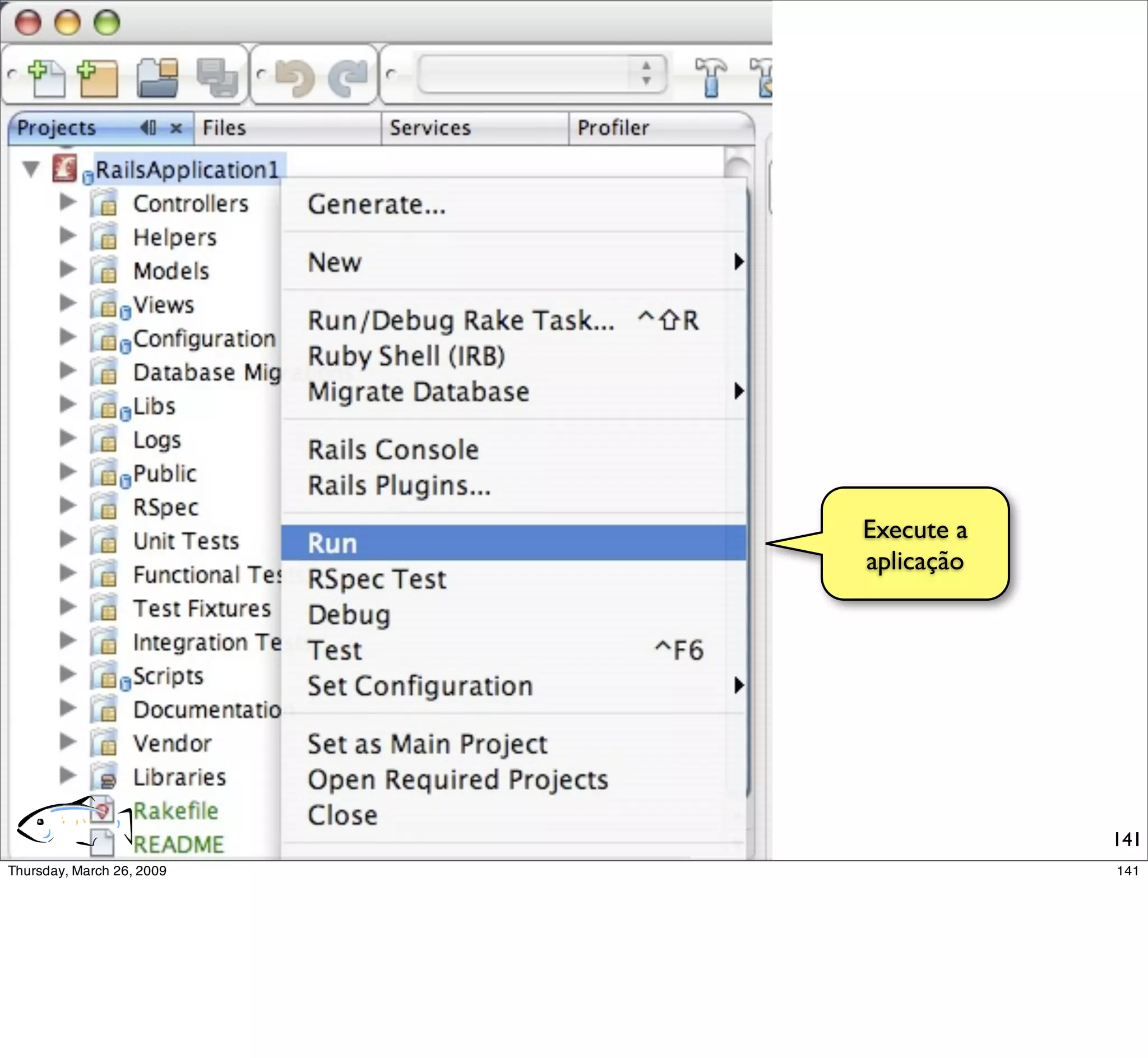Click the Open Project folder icon
The height and width of the screenshot is (1058, 1148).
coord(158,77)
